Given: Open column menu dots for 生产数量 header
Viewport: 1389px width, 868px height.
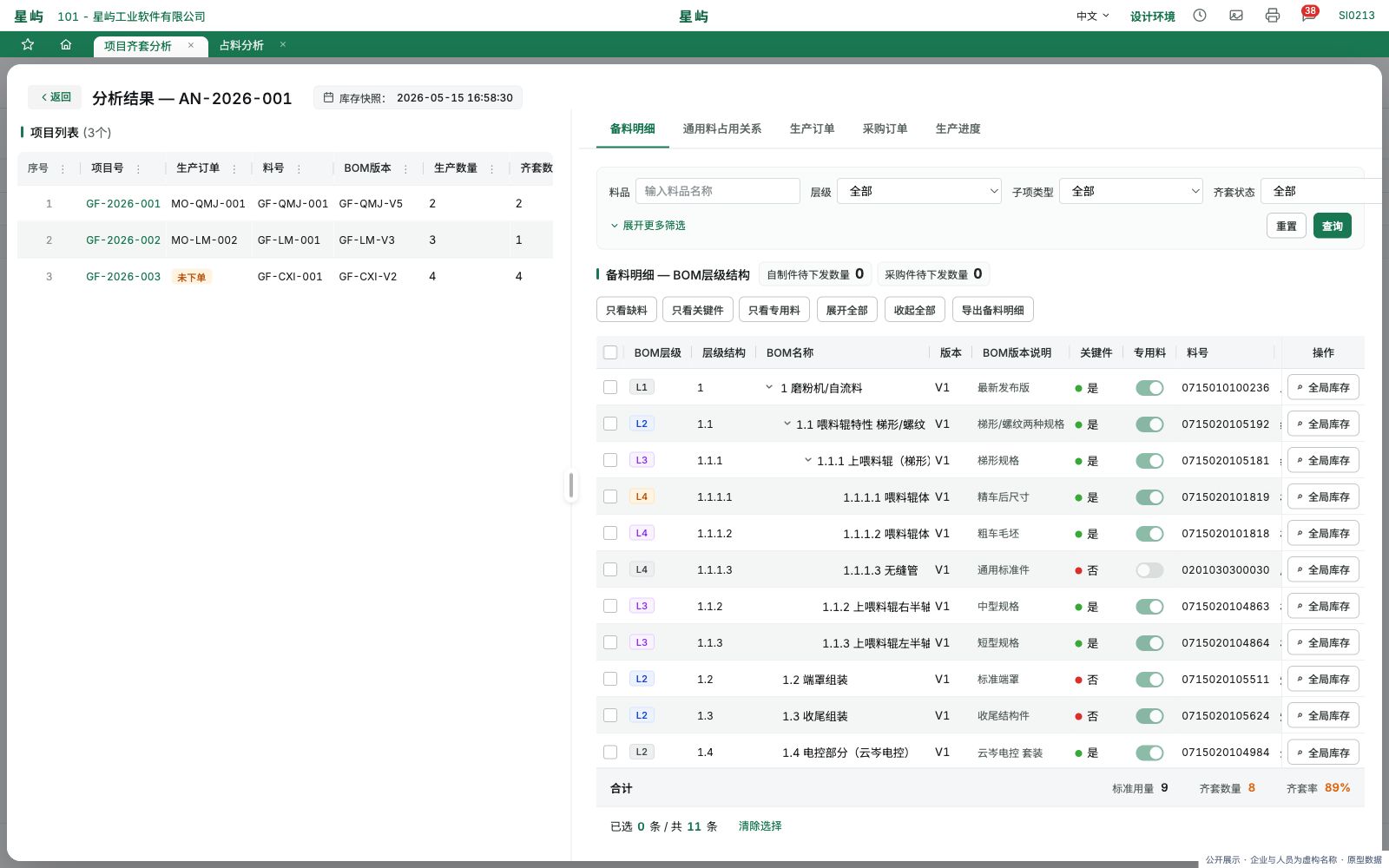Looking at the screenshot, I should point(492,168).
